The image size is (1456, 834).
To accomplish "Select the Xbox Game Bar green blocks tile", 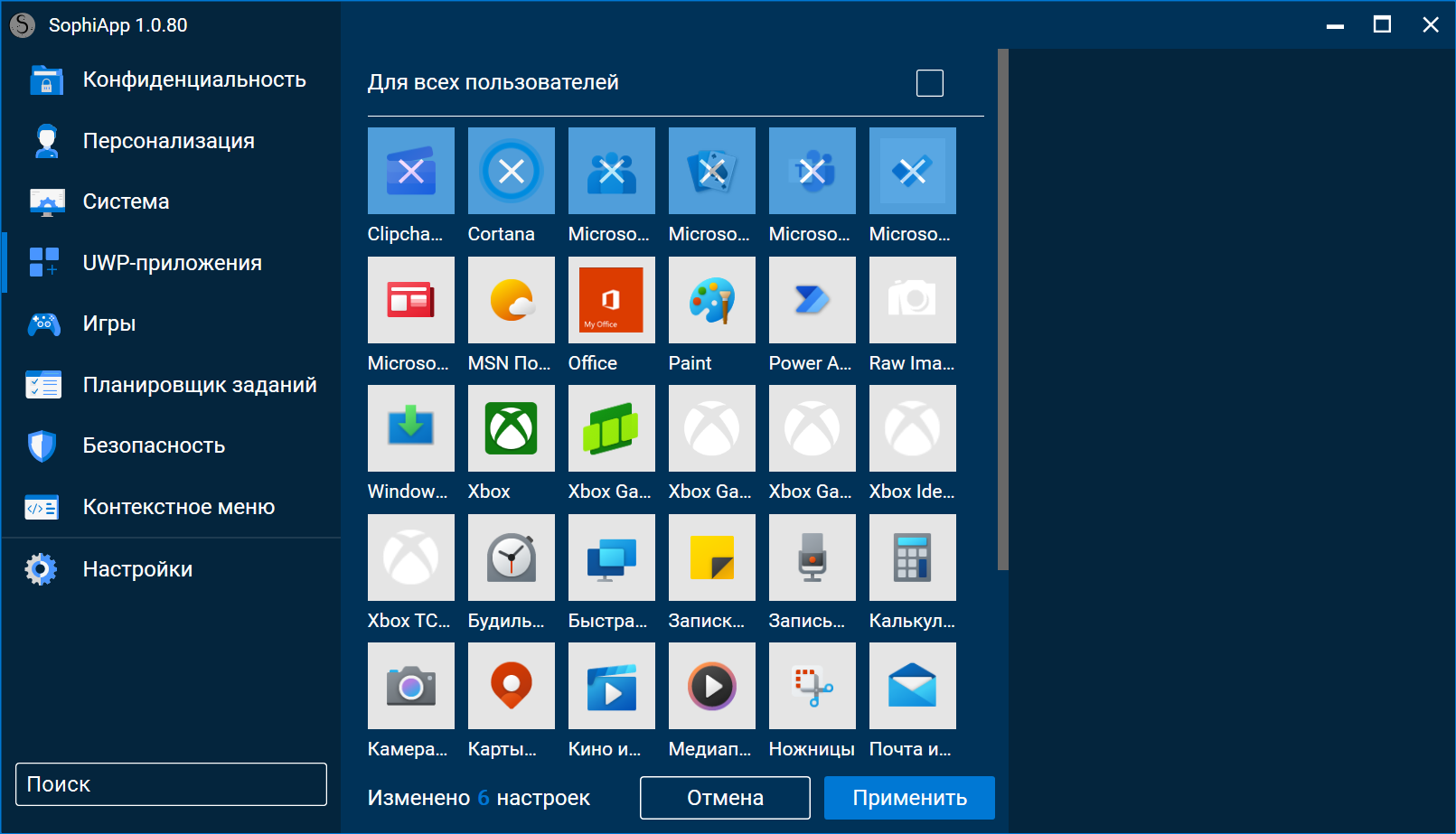I will tap(612, 428).
